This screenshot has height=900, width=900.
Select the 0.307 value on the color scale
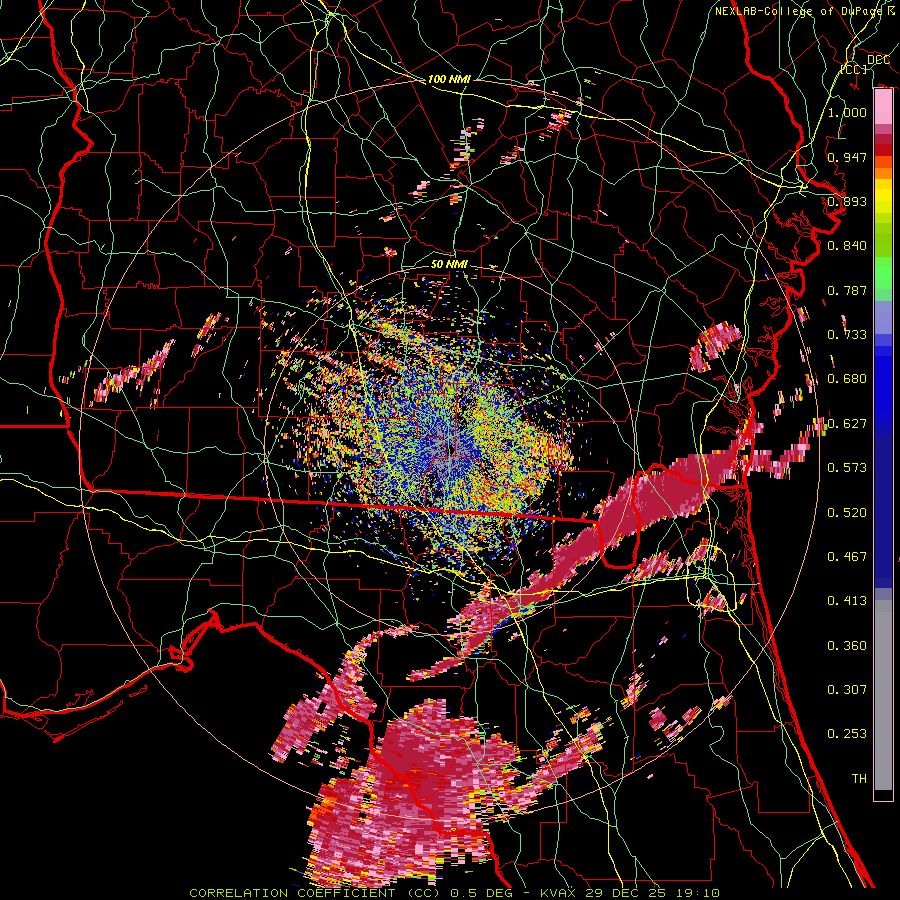pyautogui.click(x=847, y=690)
